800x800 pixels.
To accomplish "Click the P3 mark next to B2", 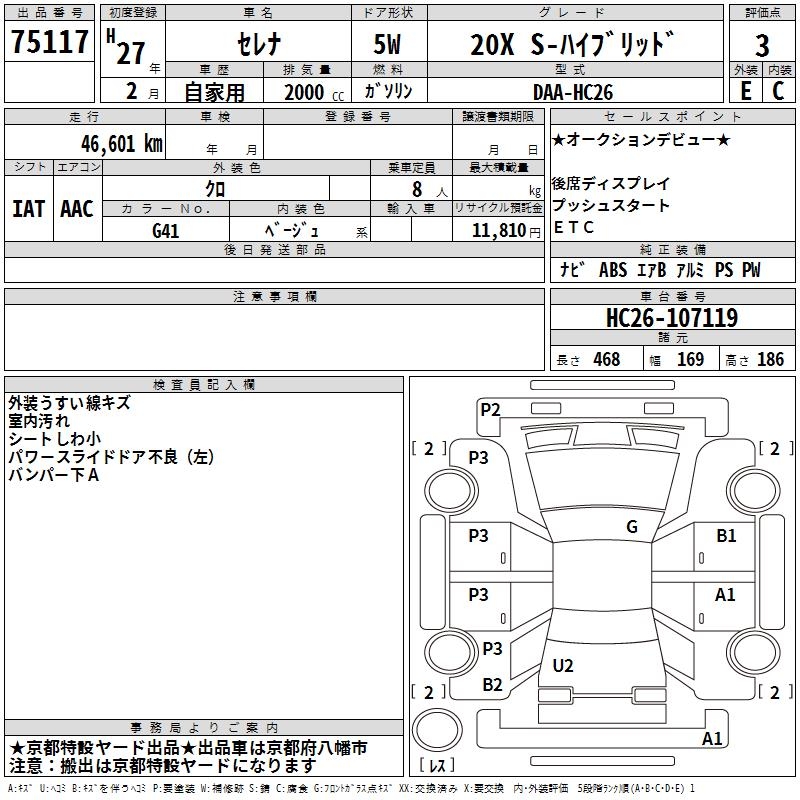I will 492,648.
